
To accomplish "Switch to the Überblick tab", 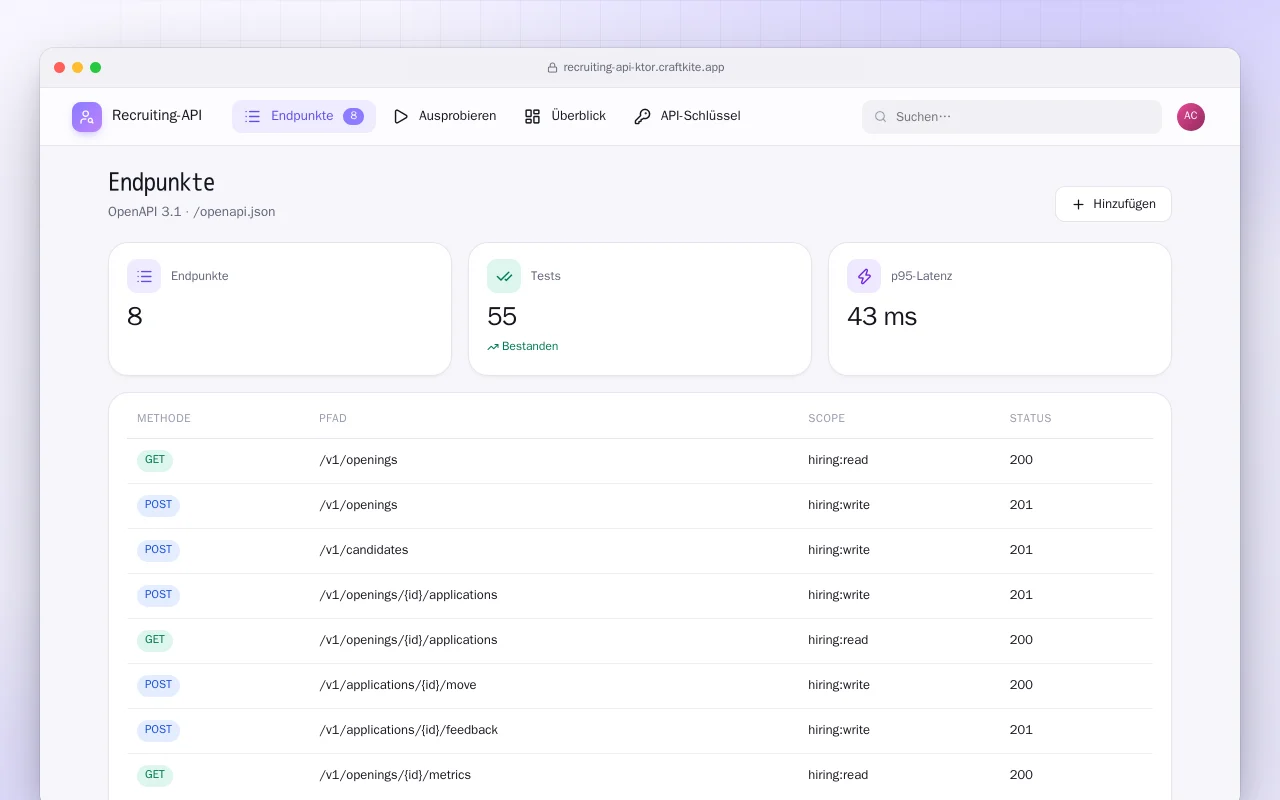I will point(565,116).
